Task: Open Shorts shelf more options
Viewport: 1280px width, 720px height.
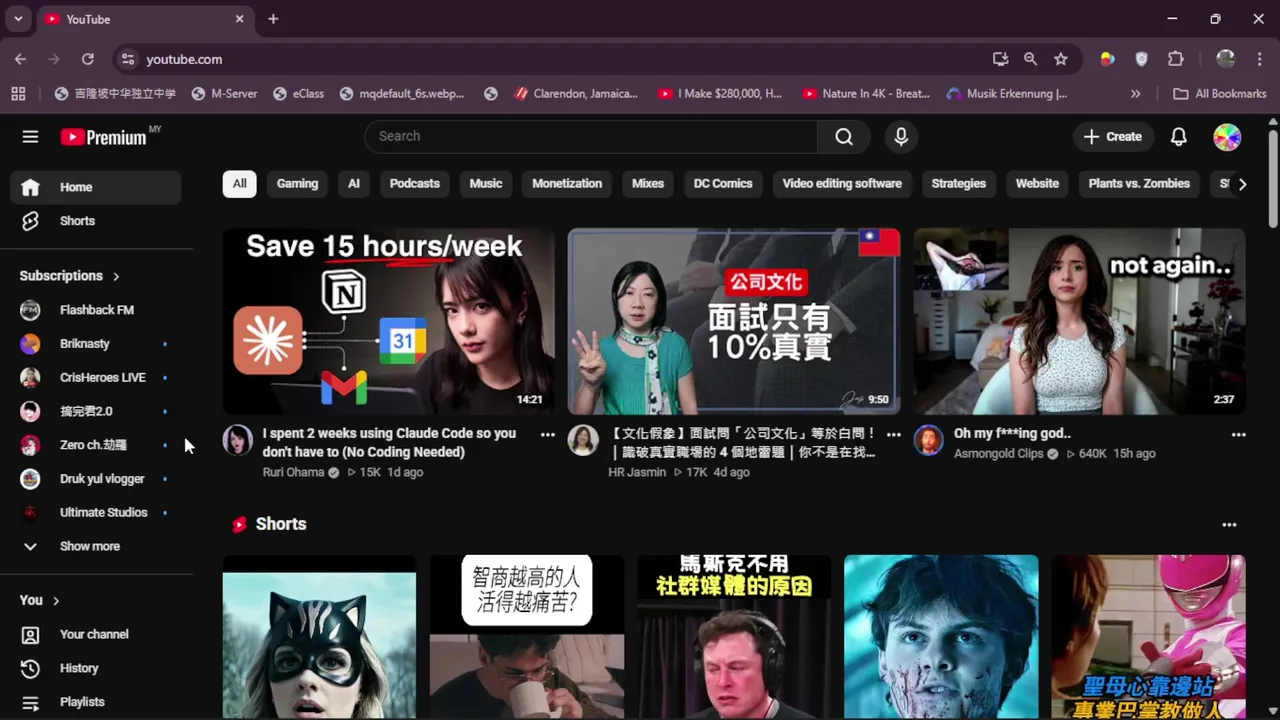Action: pos(1229,525)
